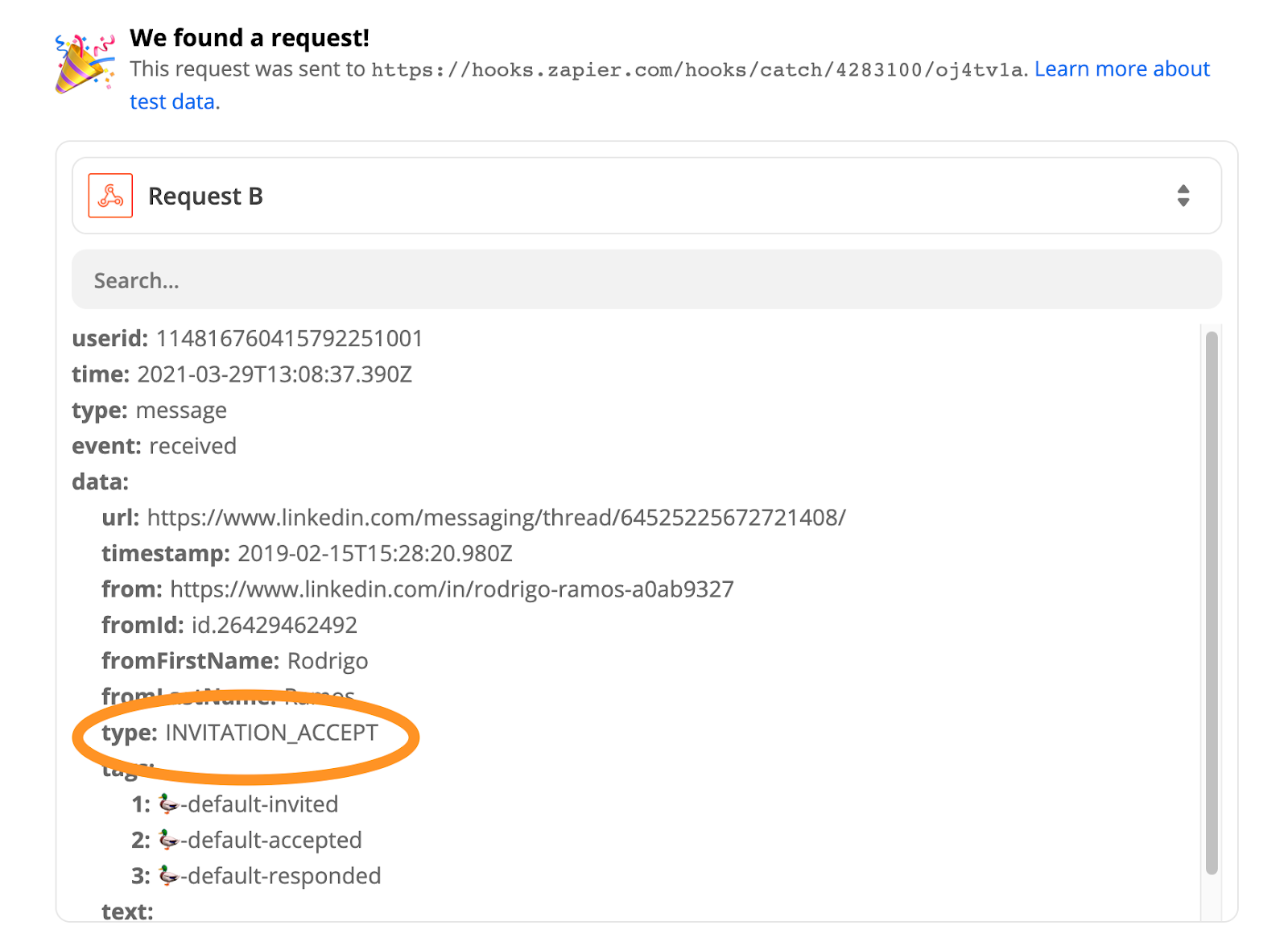1288x942 pixels.
Task: Click the request data vertical scrollbar
Action: click(1212, 602)
